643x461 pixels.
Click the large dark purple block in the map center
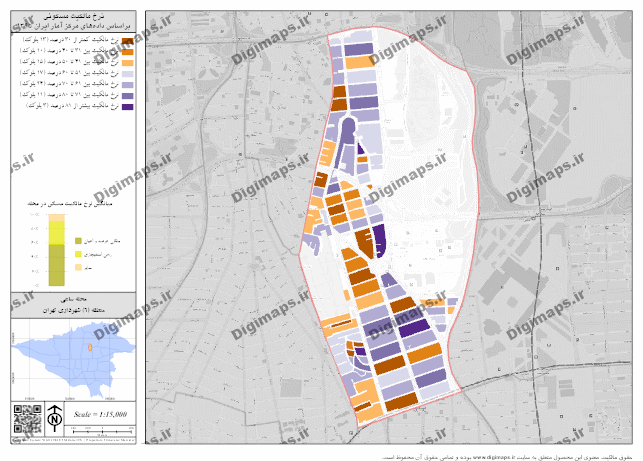(381, 240)
